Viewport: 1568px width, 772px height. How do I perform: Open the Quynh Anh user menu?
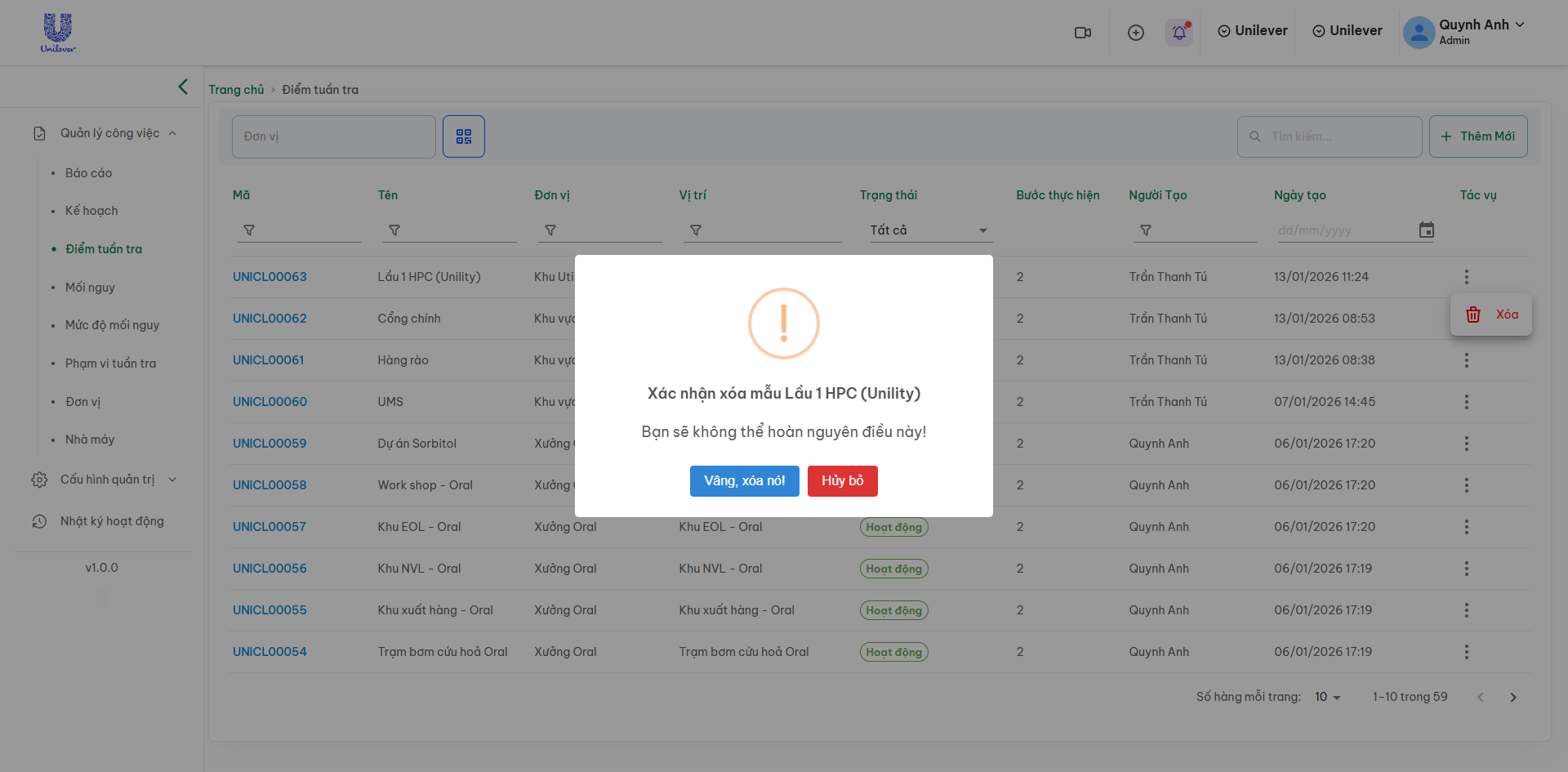(1465, 32)
